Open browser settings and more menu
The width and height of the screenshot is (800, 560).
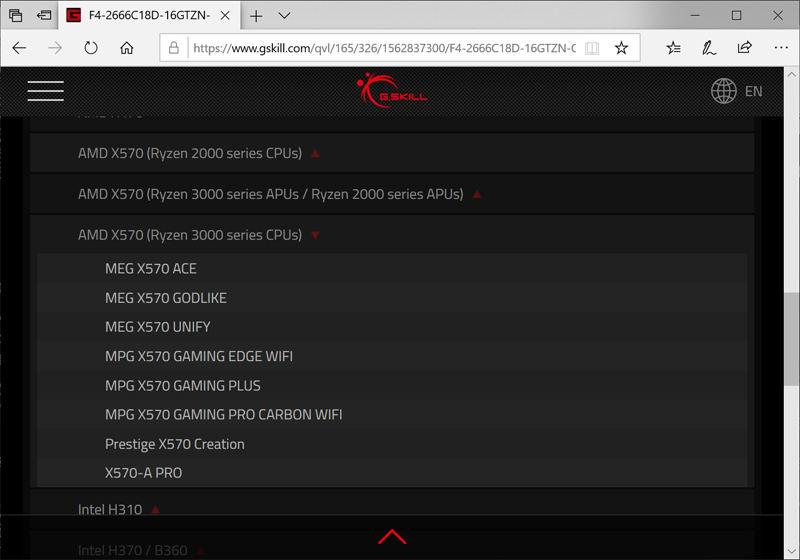781,48
